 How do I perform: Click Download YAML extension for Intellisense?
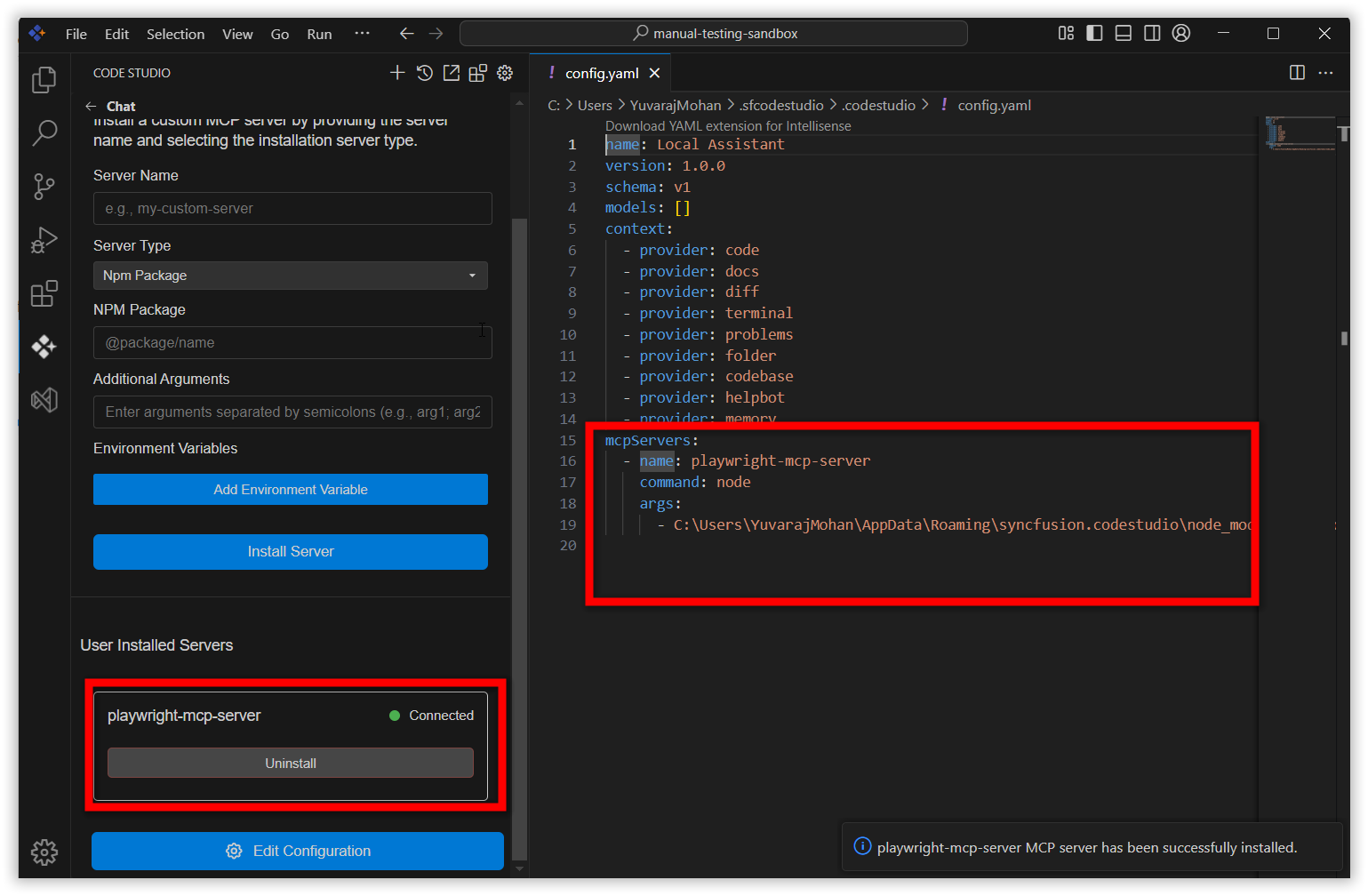728,126
